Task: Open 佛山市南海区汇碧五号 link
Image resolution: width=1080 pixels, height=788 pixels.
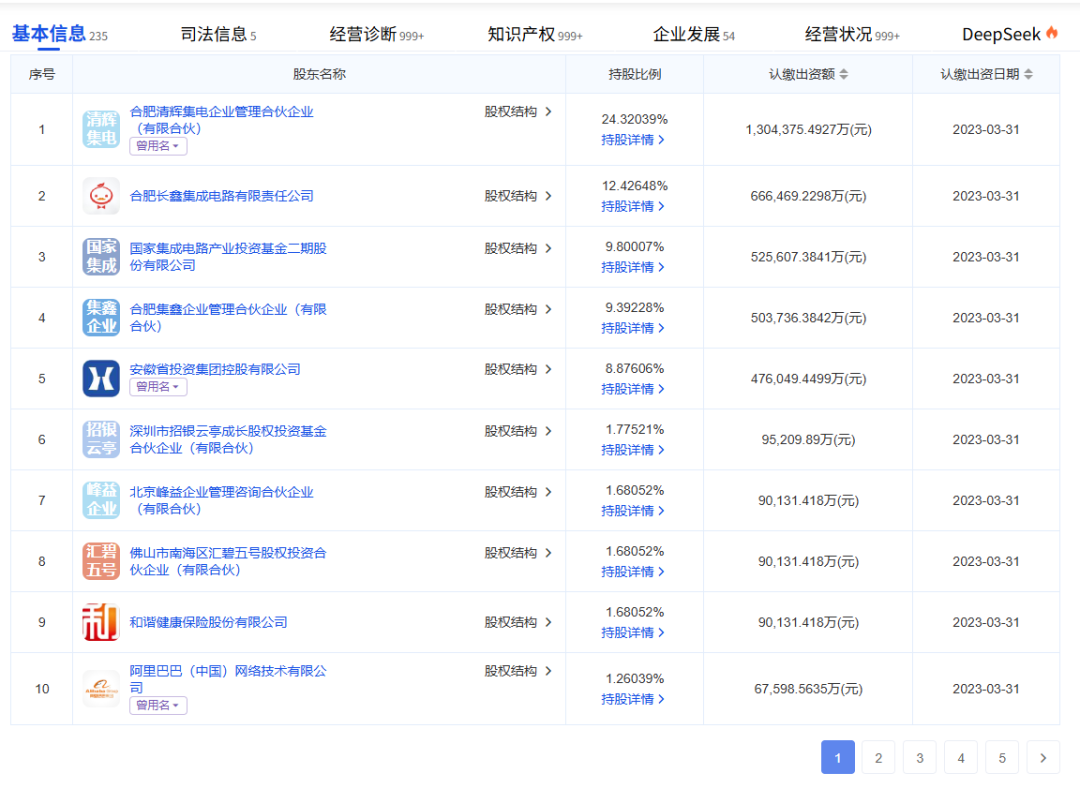Action: point(228,561)
